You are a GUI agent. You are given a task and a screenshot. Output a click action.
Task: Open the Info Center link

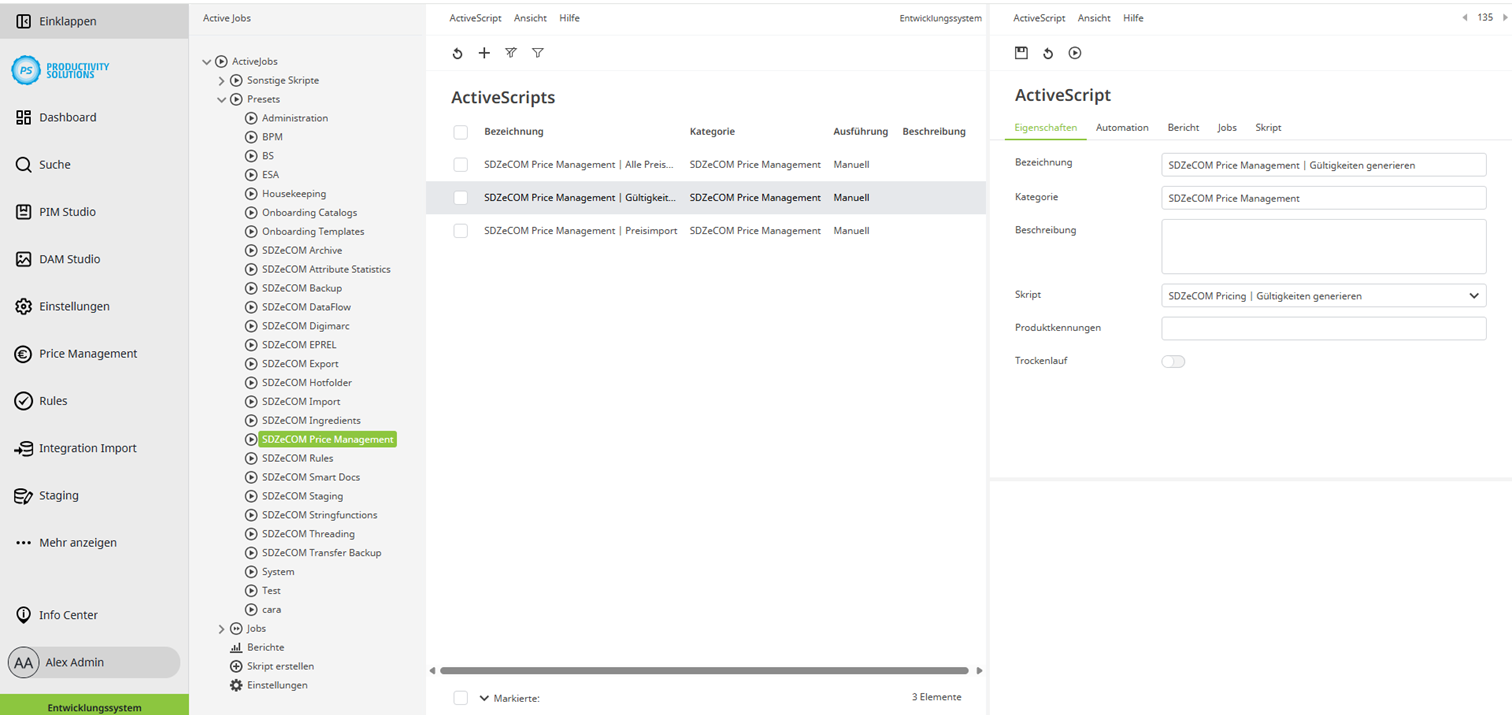pyautogui.click(x=66, y=615)
